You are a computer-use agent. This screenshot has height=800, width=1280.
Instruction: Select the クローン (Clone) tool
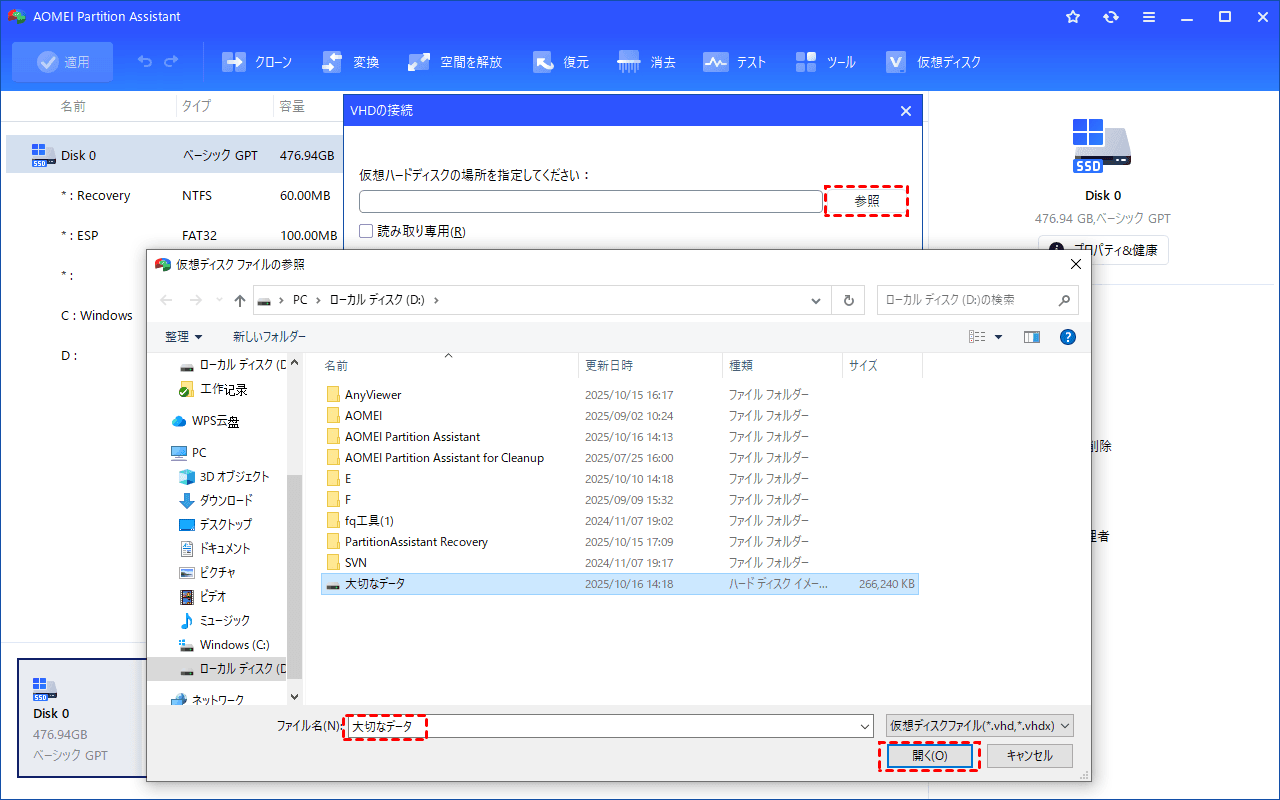(x=257, y=61)
